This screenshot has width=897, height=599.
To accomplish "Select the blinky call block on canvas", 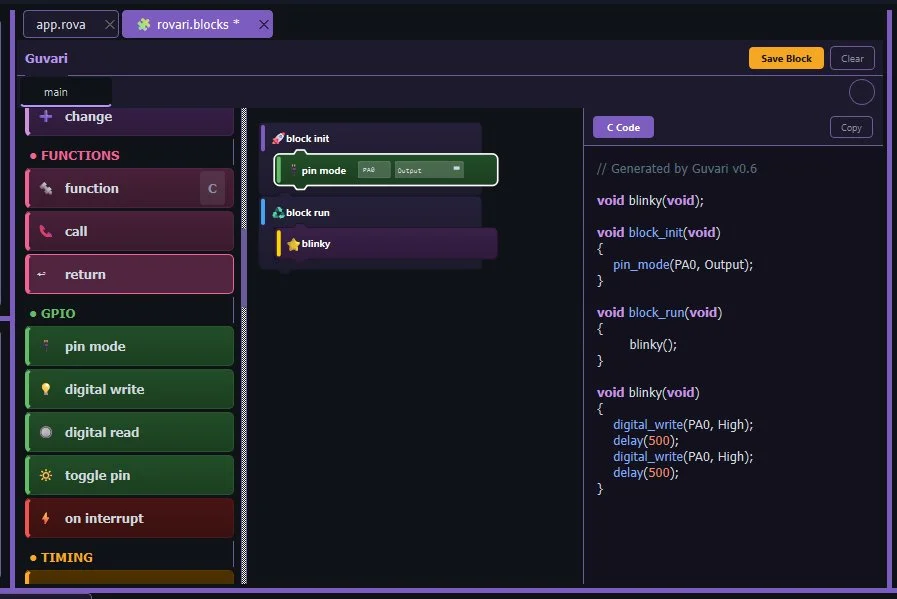I will point(387,244).
